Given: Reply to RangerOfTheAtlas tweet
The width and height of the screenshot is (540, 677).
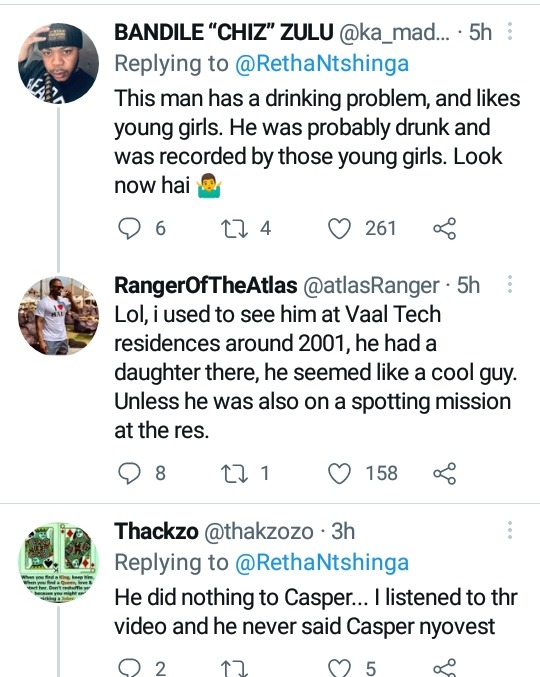Looking at the screenshot, I should 129,473.
